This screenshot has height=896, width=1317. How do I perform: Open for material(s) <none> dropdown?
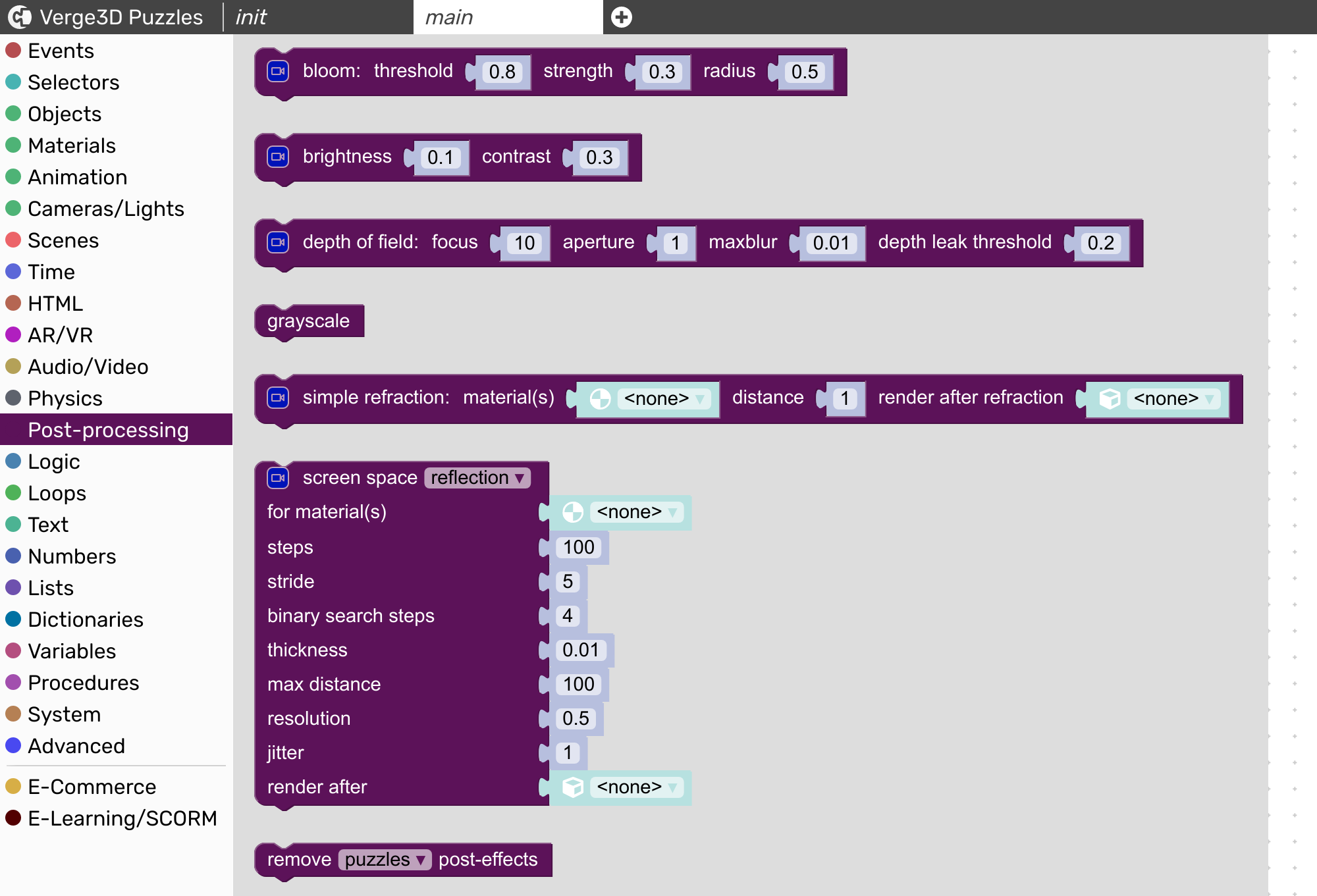(637, 512)
